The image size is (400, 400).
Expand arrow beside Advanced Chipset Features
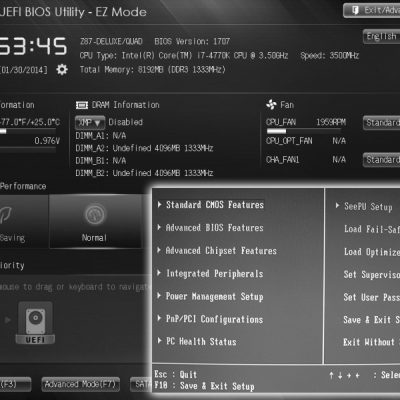(x=159, y=250)
